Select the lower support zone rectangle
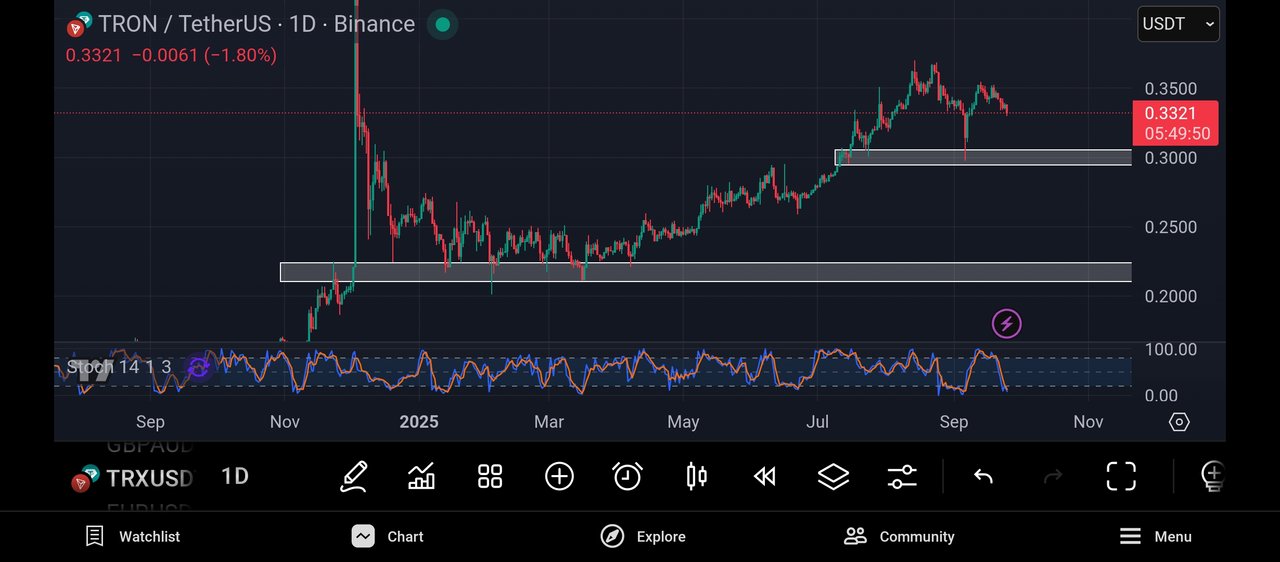This screenshot has height=562, width=1280. click(x=706, y=272)
